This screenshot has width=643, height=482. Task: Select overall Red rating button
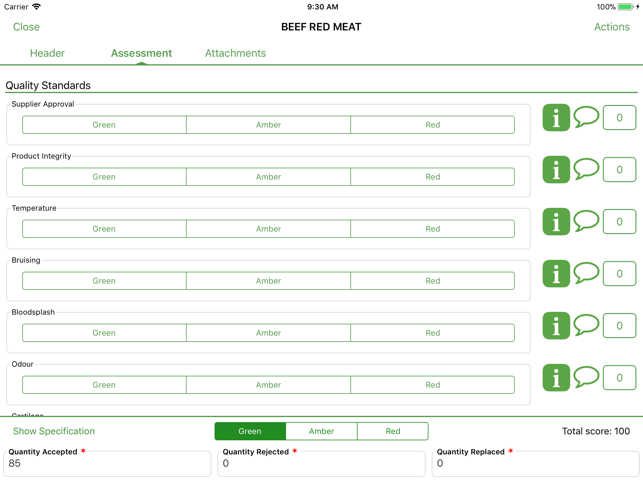(x=392, y=432)
